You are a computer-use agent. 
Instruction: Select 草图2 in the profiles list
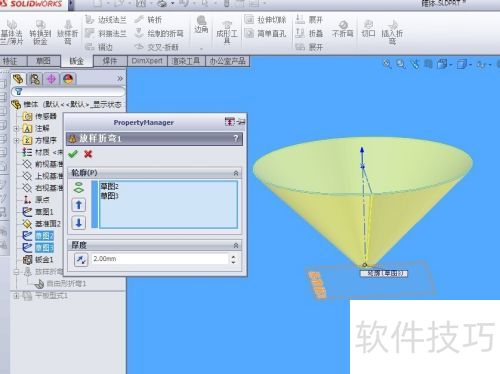(x=109, y=187)
